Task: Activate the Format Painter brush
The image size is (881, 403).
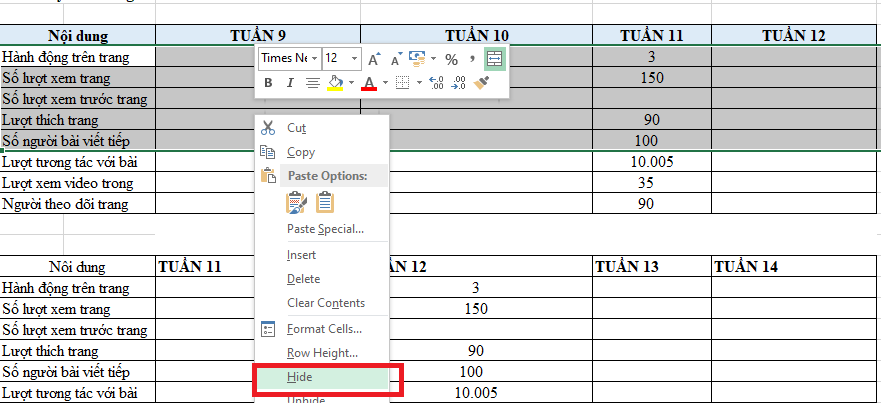Action: click(481, 83)
